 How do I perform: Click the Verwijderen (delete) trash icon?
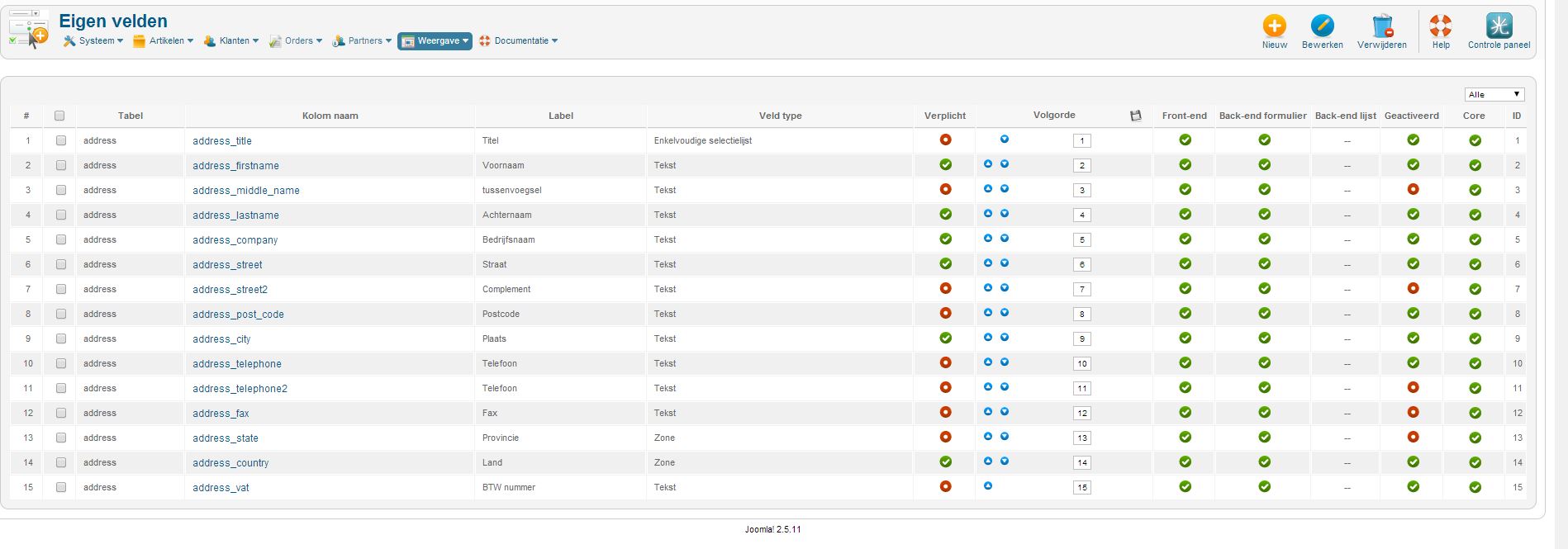[1382, 26]
